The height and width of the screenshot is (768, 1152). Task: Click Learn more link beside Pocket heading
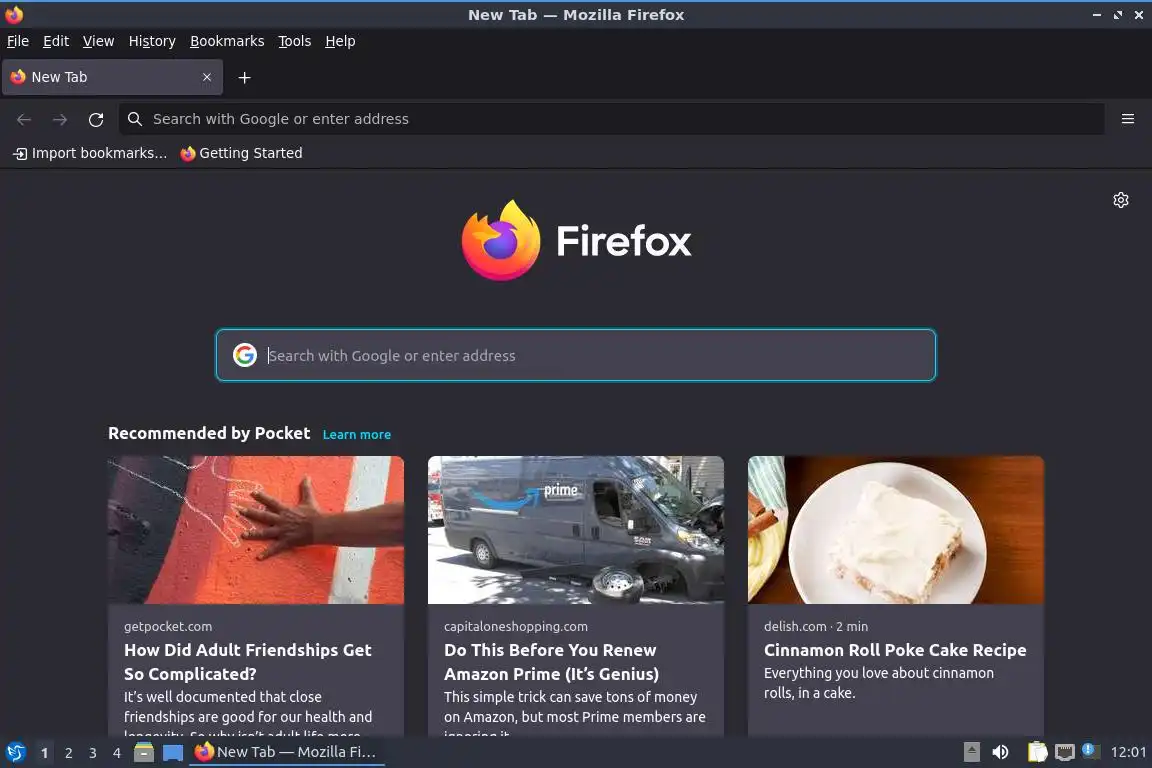click(356, 434)
